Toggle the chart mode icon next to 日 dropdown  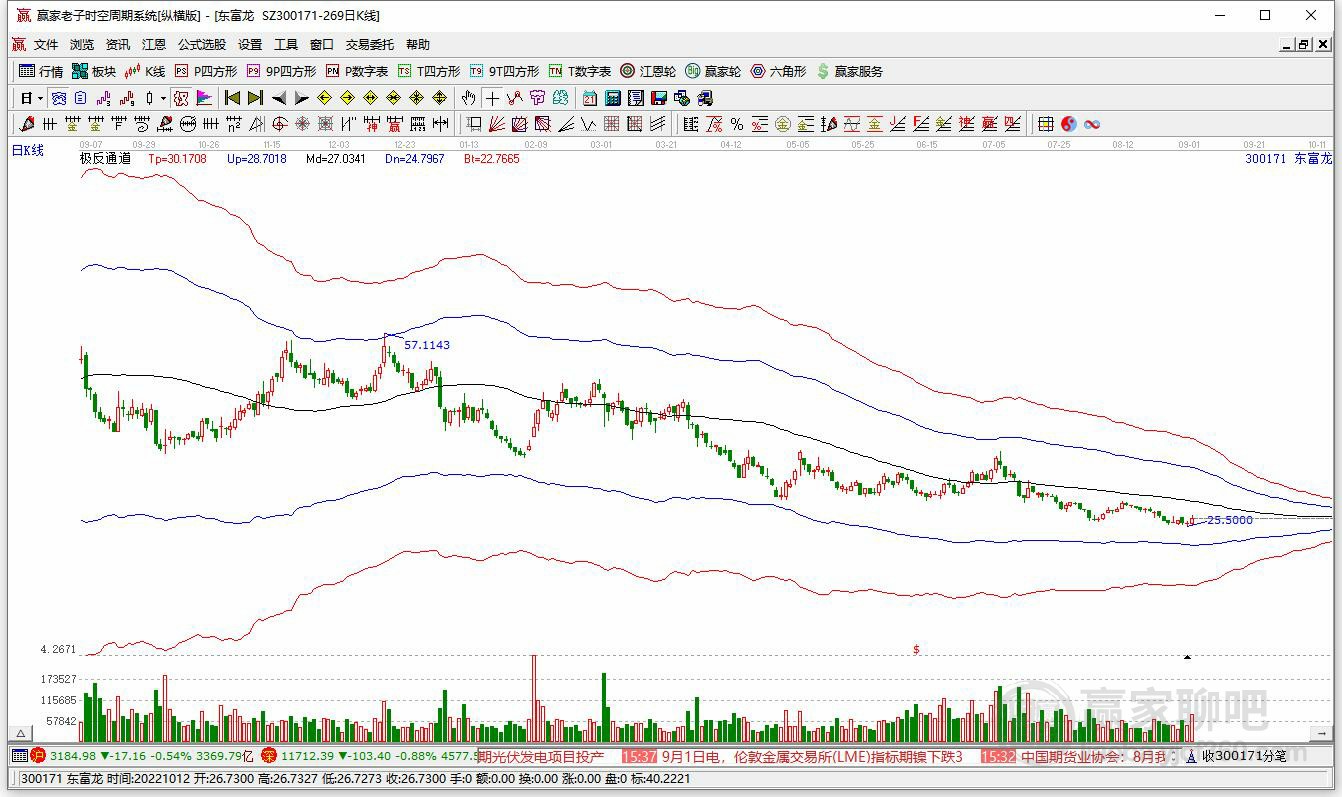58,98
